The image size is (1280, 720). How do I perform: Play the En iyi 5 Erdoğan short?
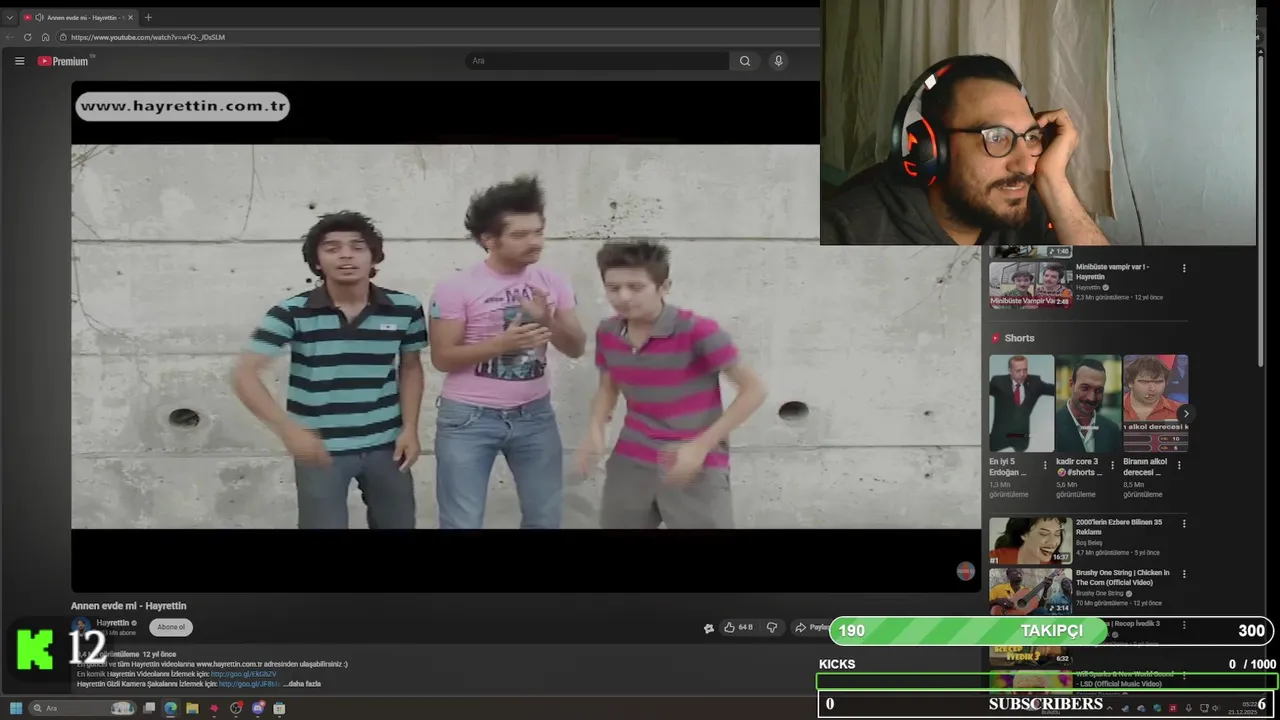tap(1021, 403)
